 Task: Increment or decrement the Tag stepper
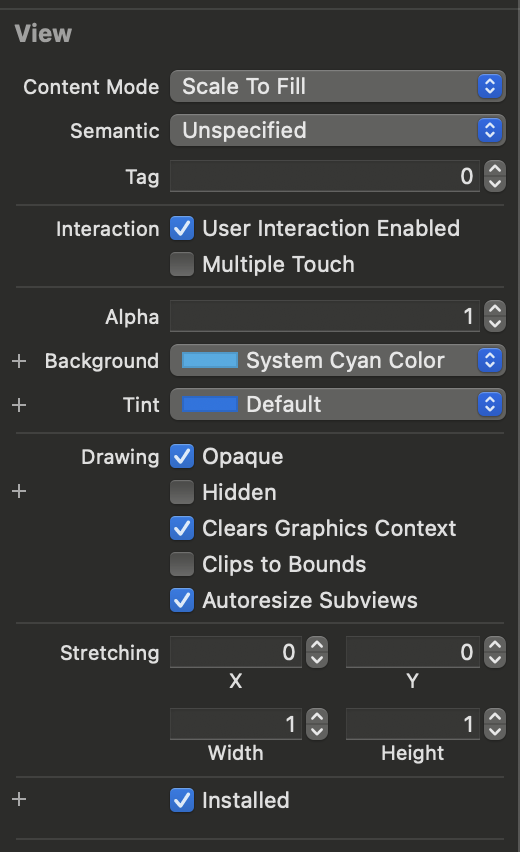click(495, 176)
